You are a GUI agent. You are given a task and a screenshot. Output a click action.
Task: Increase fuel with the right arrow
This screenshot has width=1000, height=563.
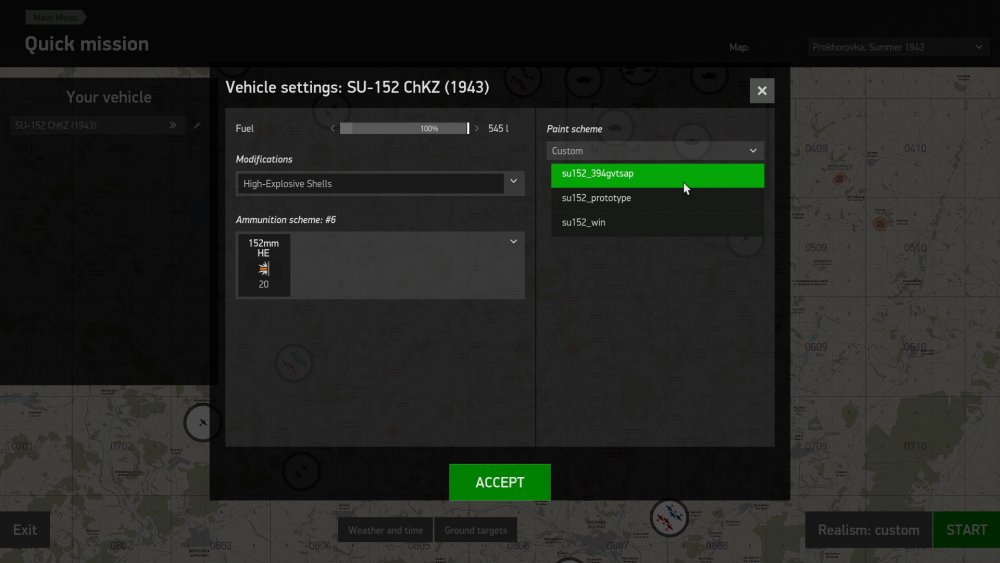(x=476, y=129)
